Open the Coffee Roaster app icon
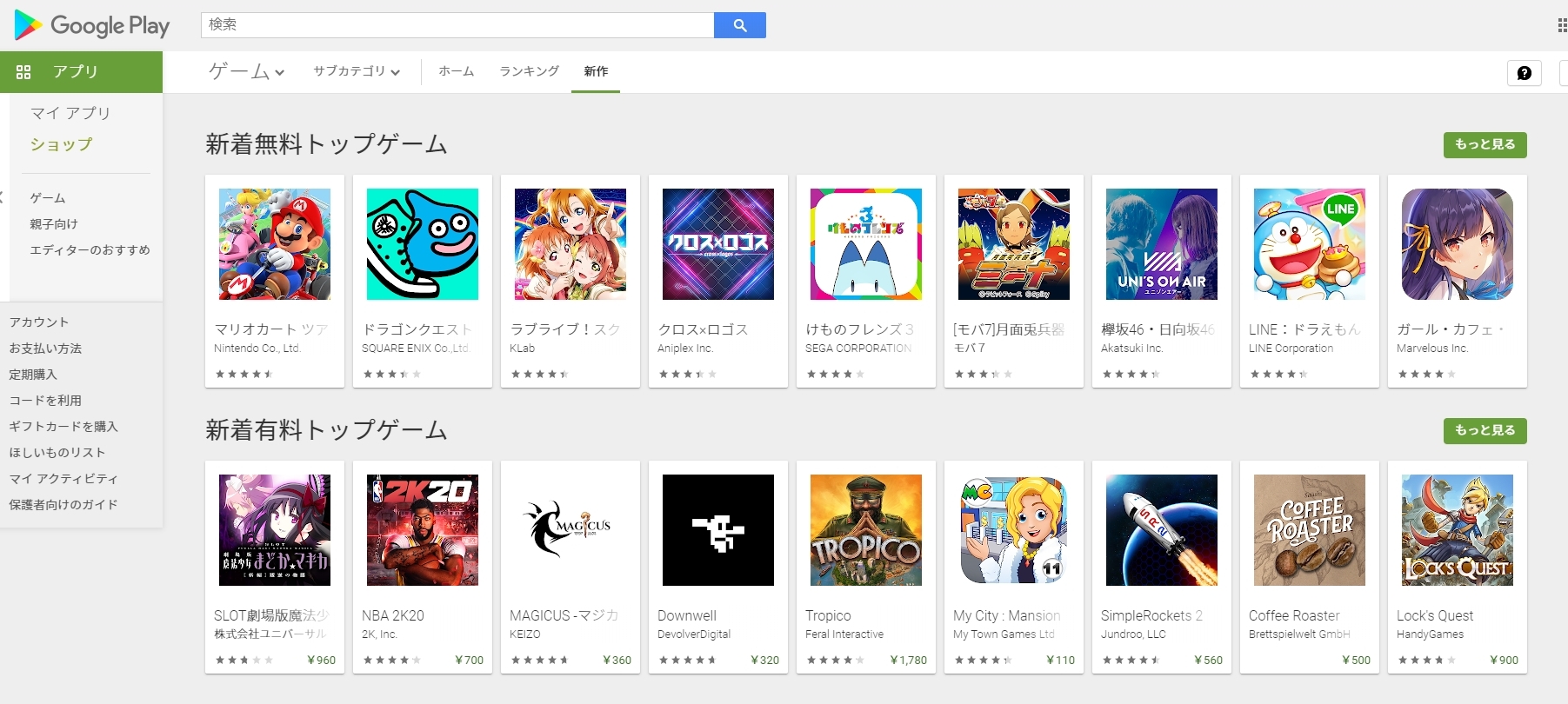 pos(1310,530)
